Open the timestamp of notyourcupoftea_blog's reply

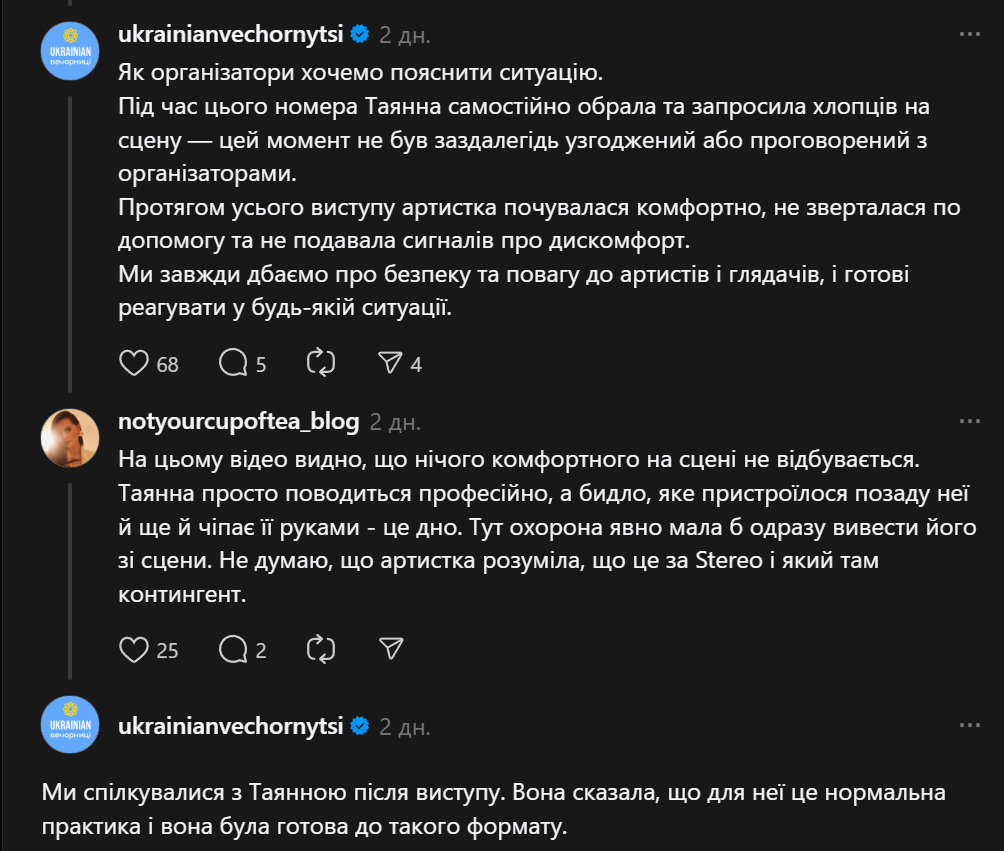[395, 421]
